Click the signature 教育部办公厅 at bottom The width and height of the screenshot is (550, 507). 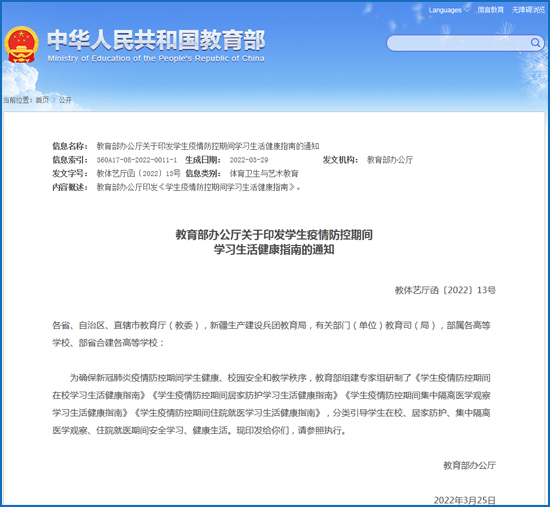point(469,465)
